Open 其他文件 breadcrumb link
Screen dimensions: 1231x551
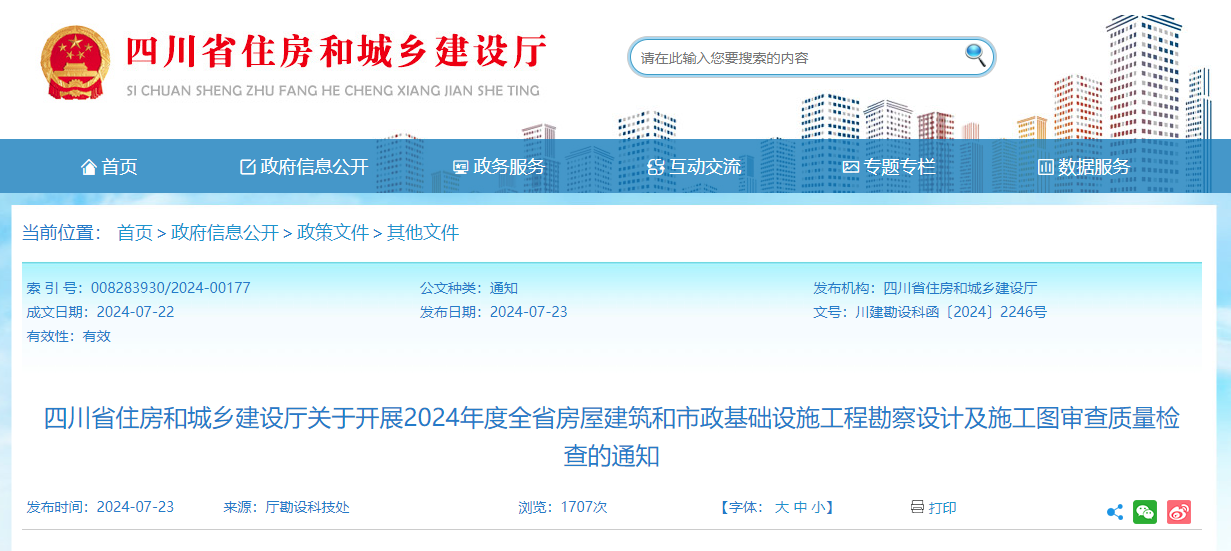click(423, 233)
